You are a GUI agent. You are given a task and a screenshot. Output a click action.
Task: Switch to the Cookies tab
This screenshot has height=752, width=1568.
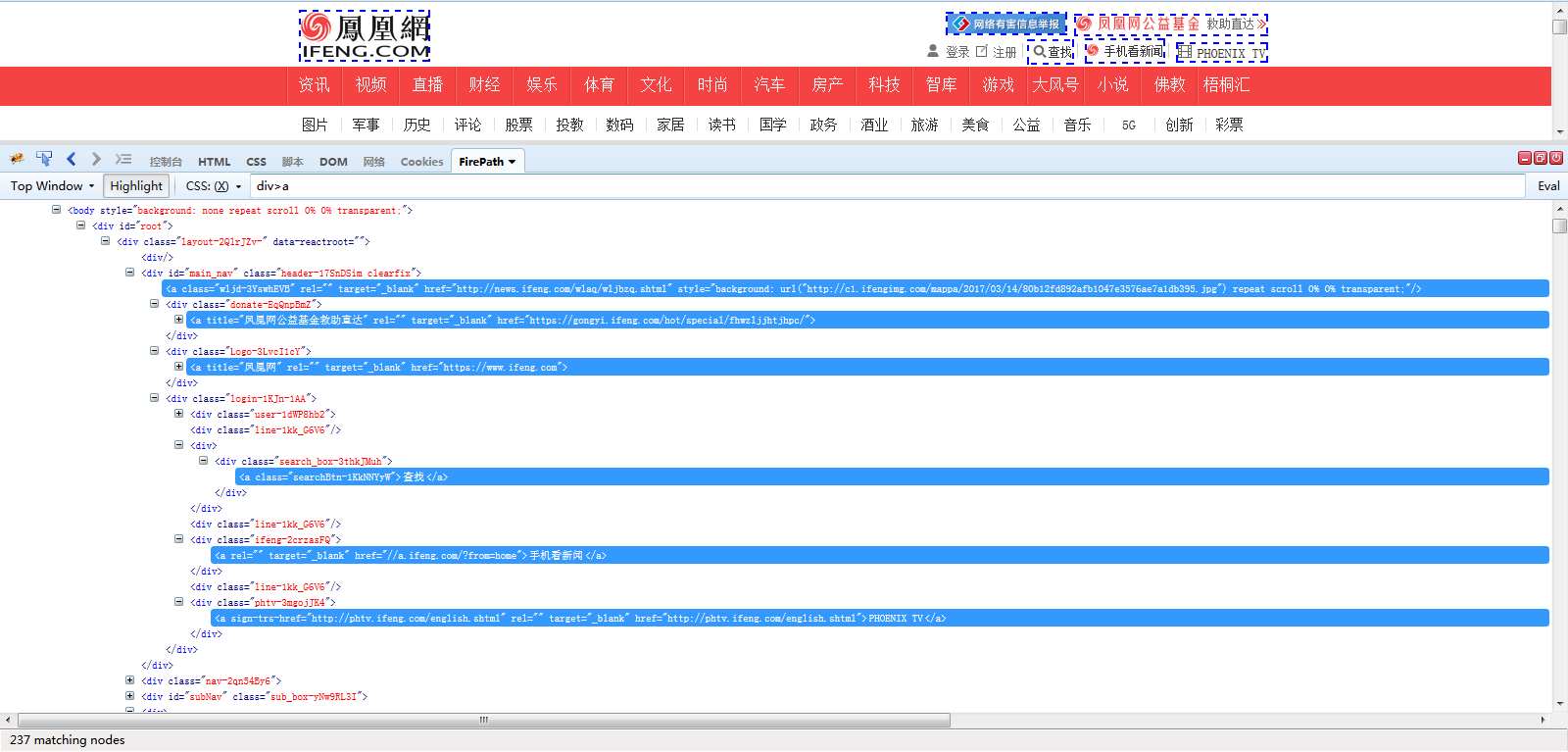click(x=421, y=162)
